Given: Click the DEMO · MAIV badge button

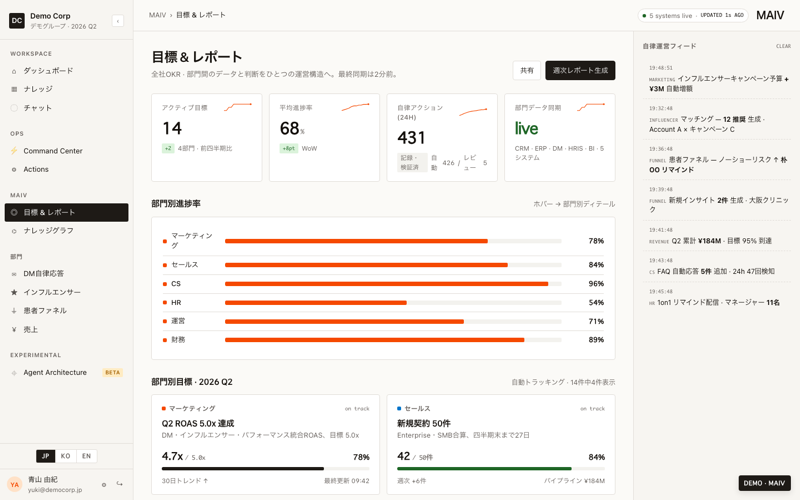Looking at the screenshot, I should coord(764,483).
